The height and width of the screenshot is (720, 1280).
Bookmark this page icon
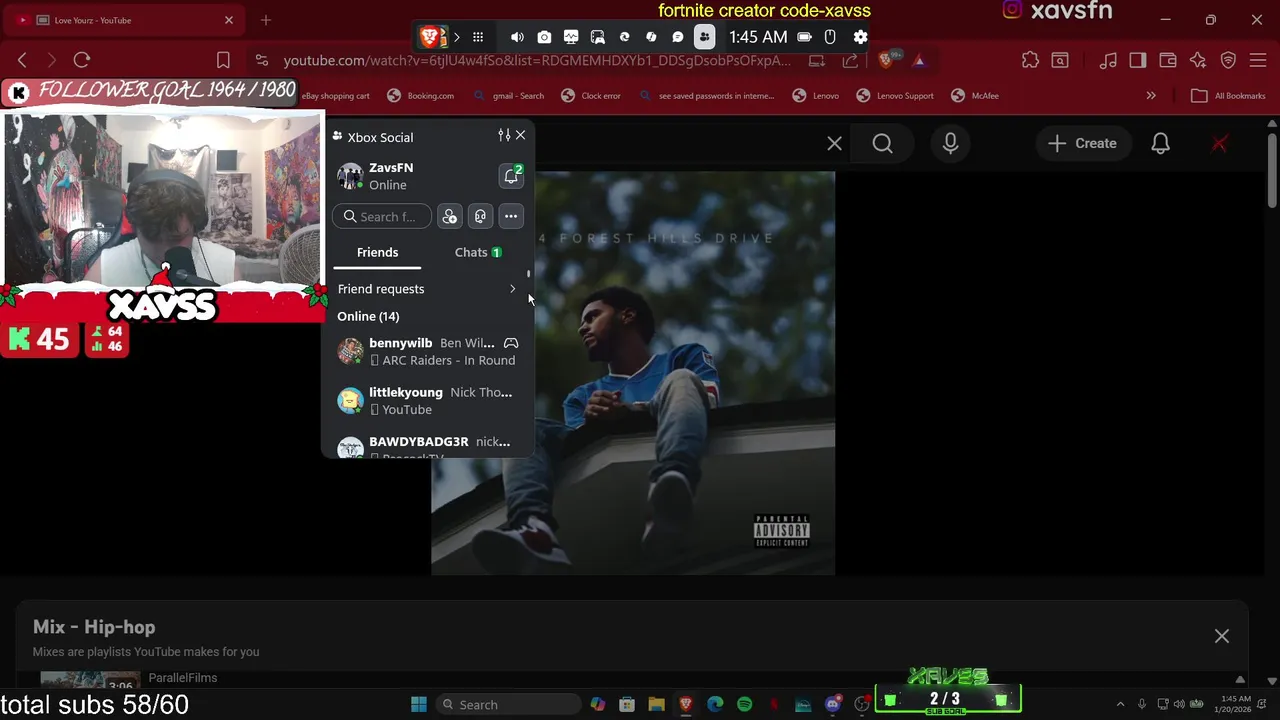coord(223,60)
